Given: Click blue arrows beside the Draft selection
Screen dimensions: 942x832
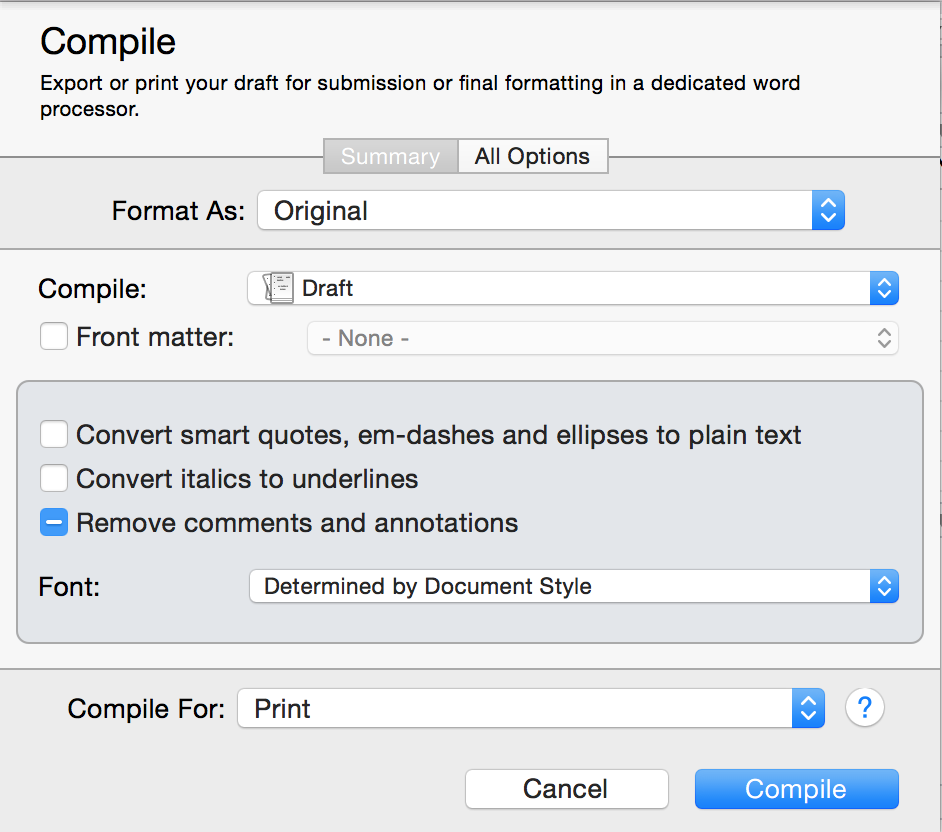Looking at the screenshot, I should point(883,288).
